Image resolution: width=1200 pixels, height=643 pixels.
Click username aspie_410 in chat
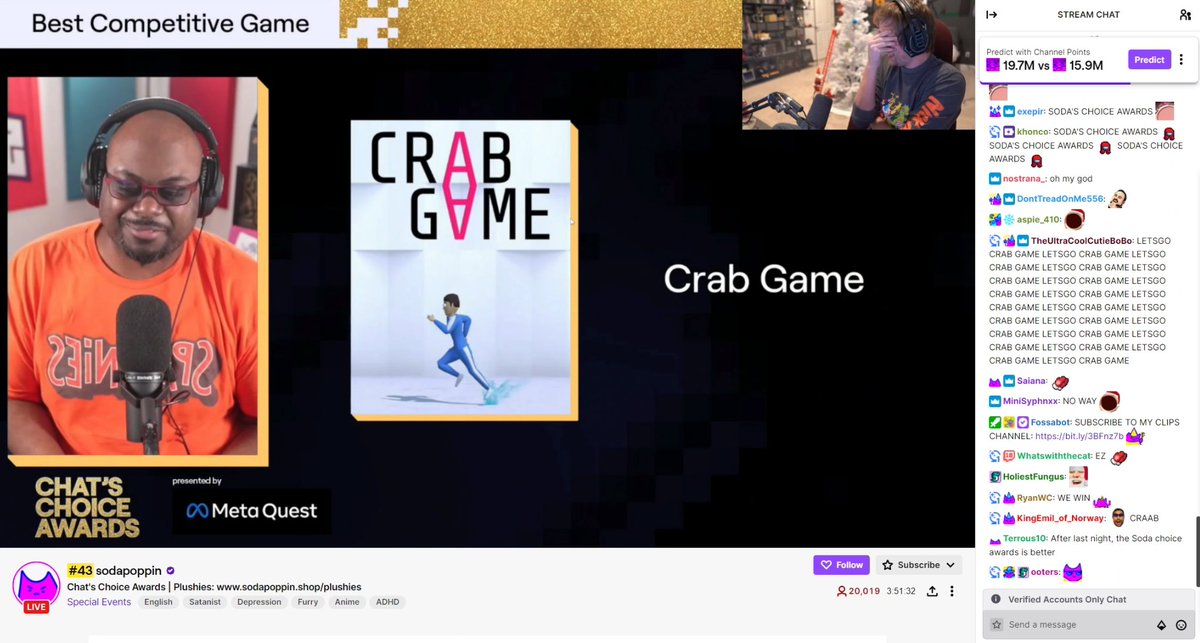[x=1039, y=219]
